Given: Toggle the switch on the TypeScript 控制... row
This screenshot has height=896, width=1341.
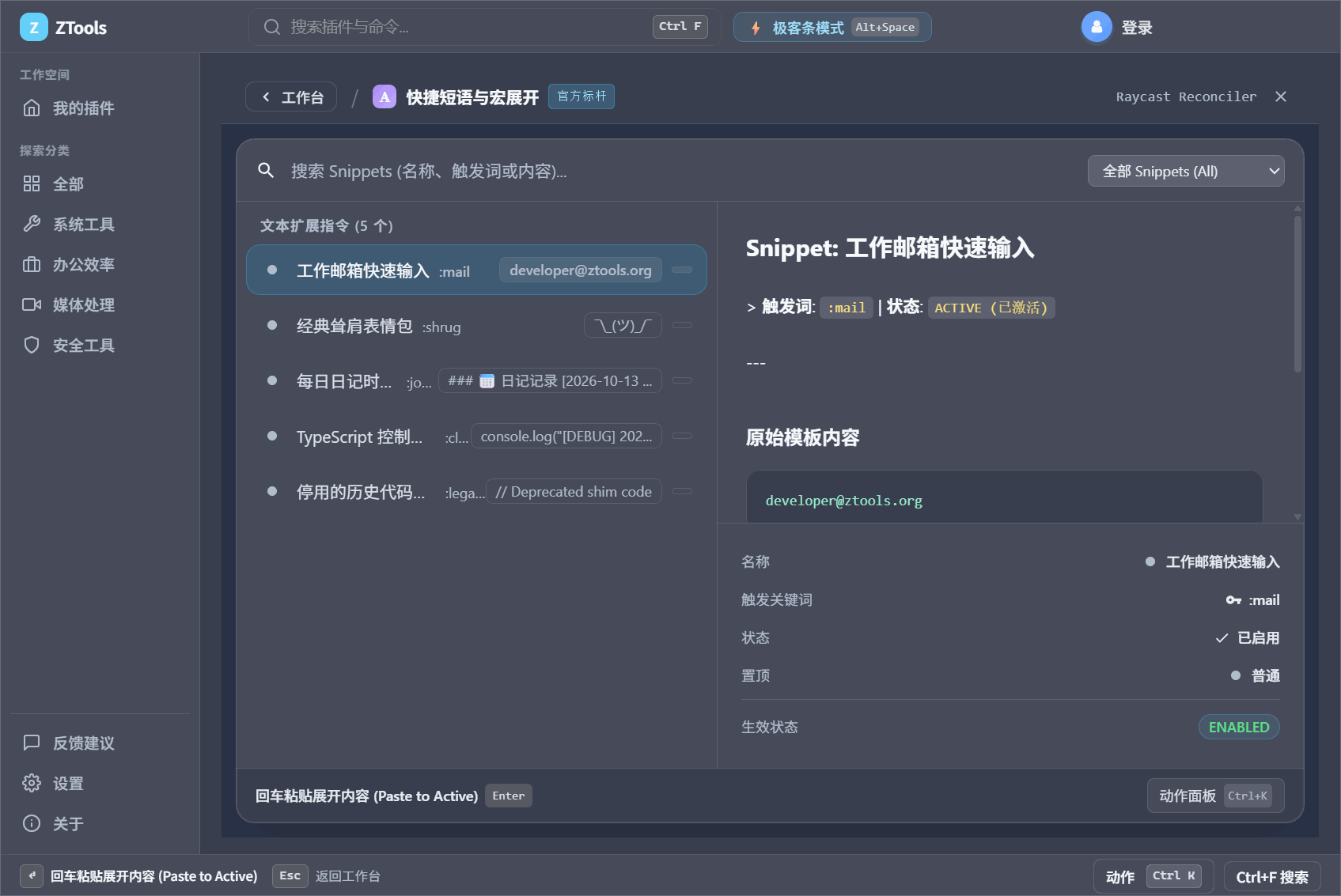Looking at the screenshot, I should point(682,437).
